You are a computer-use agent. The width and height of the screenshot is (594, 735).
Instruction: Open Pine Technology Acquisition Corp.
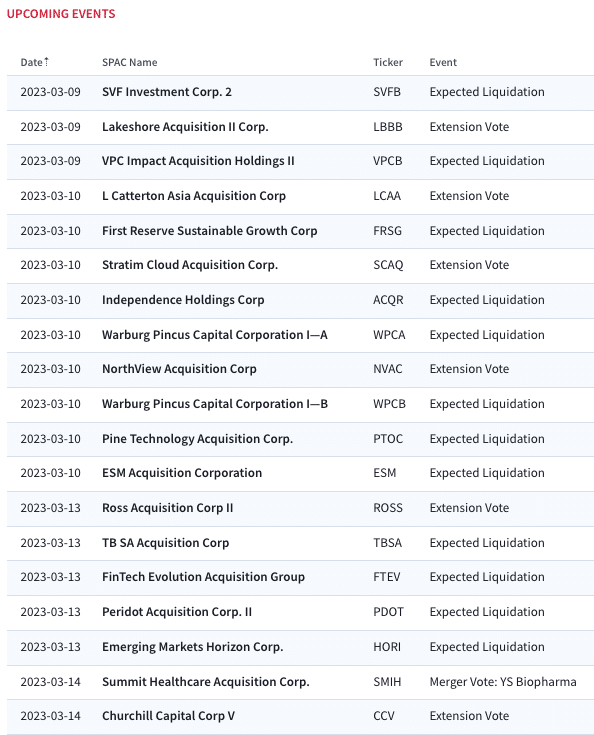[197, 439]
